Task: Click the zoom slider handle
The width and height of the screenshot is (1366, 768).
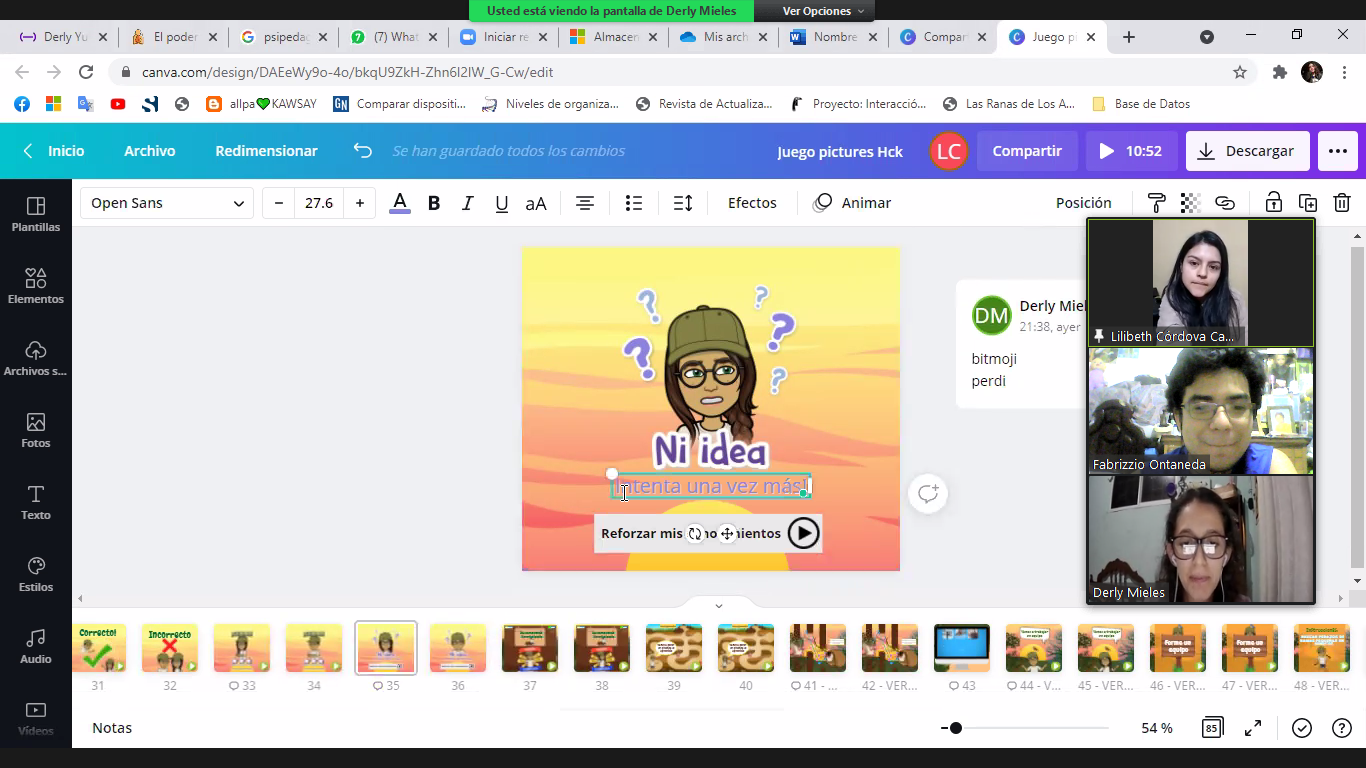Action: (x=956, y=728)
